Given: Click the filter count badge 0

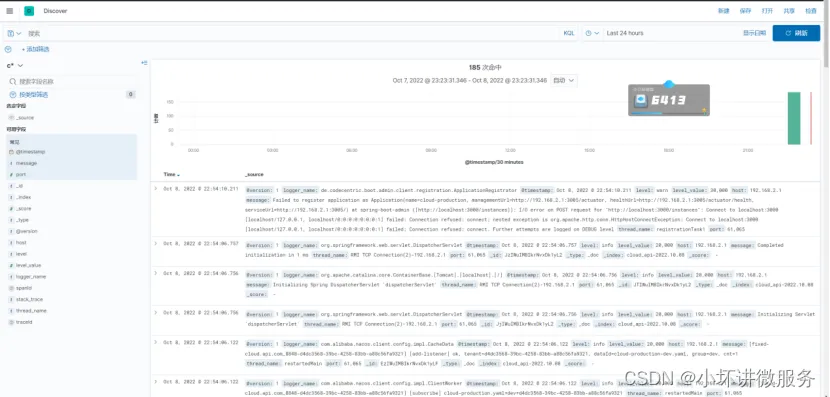Looking at the screenshot, I should [130, 95].
